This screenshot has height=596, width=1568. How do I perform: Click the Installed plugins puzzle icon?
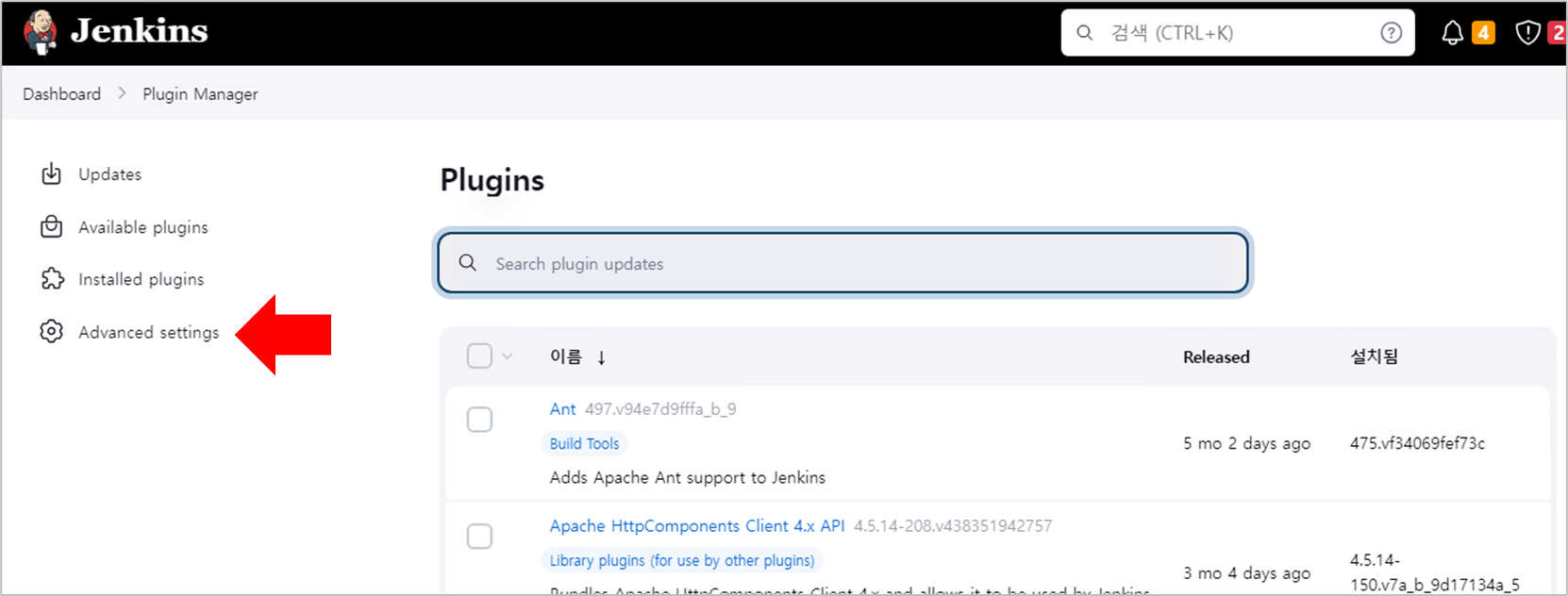52,279
